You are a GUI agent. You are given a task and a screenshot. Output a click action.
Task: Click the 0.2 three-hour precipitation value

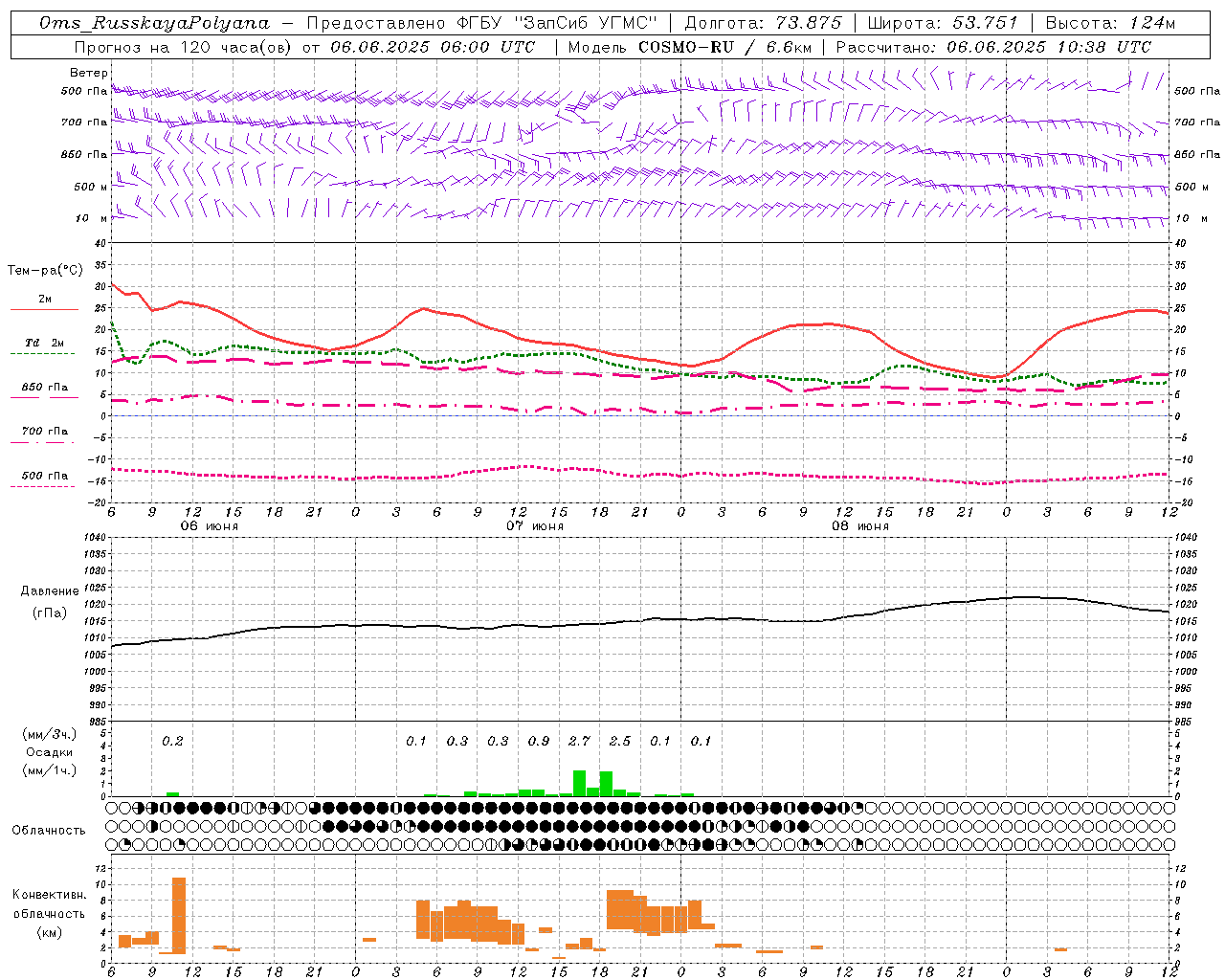[172, 741]
